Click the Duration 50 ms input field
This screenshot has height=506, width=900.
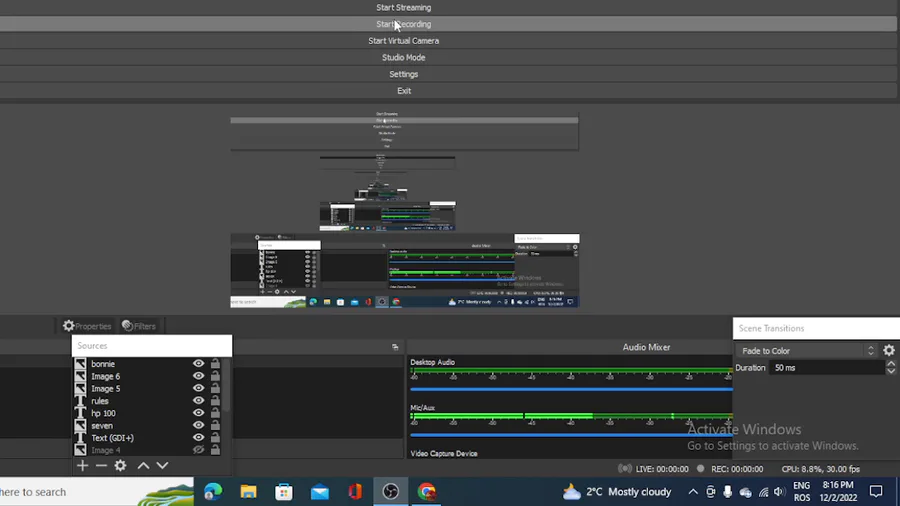[827, 368]
